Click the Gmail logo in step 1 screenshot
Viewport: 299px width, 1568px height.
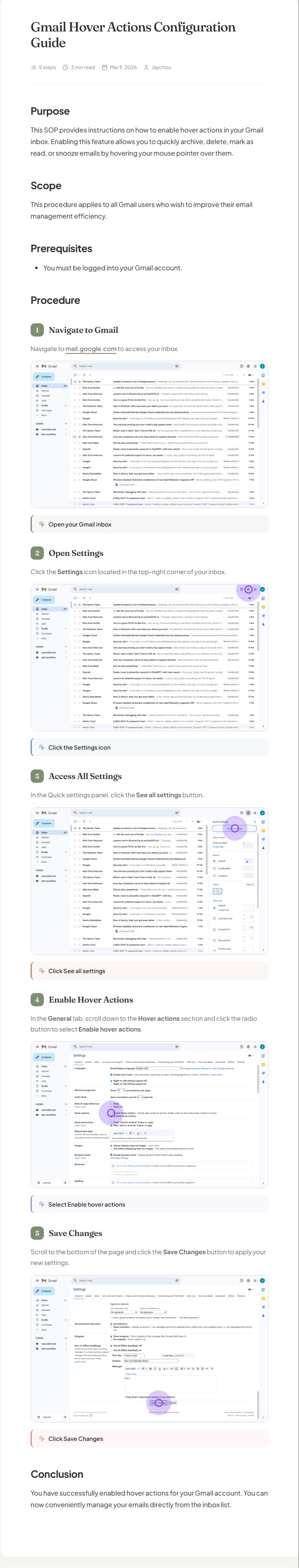[50, 366]
